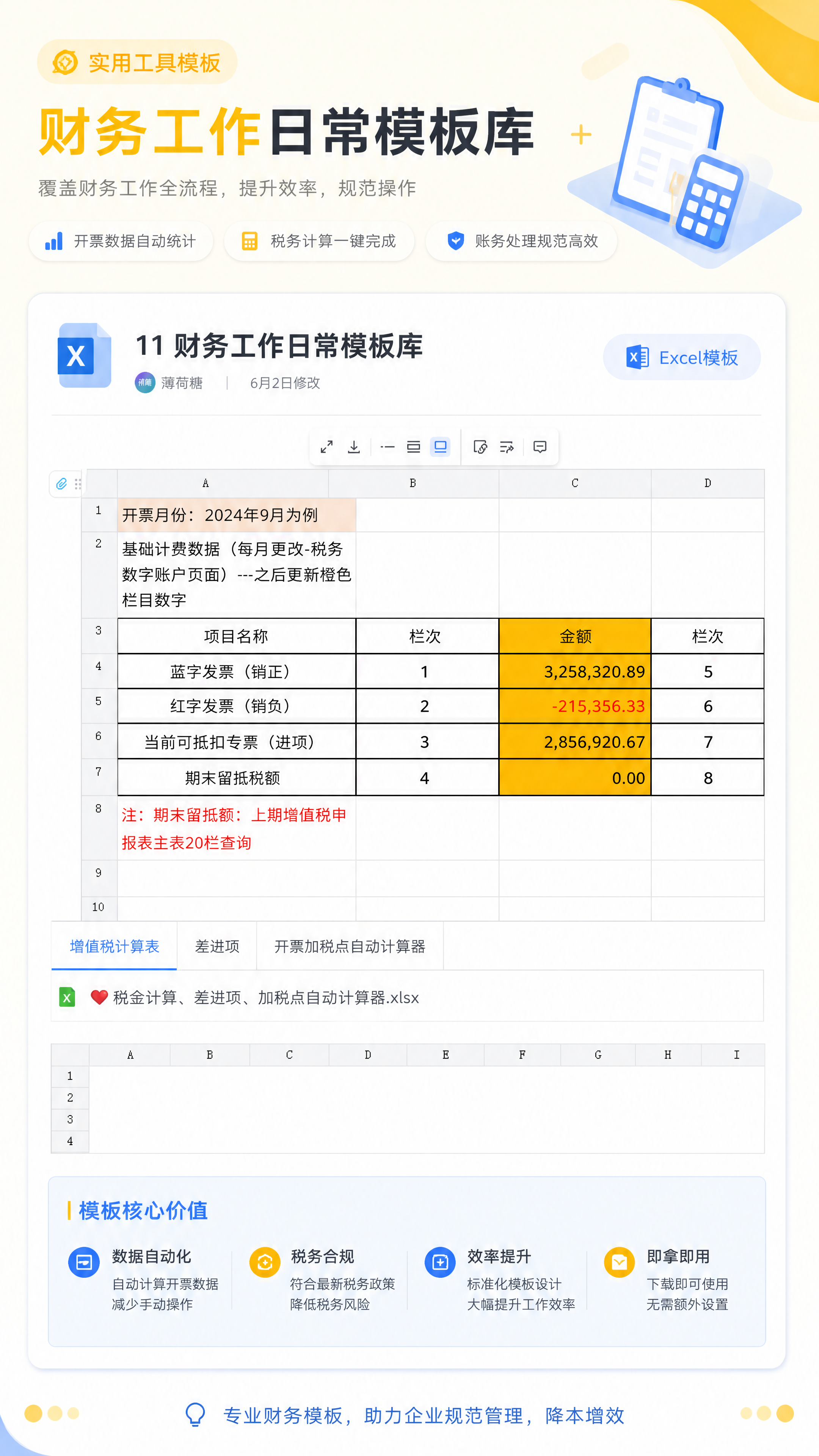Click the 项目名称 header cell

(x=236, y=637)
